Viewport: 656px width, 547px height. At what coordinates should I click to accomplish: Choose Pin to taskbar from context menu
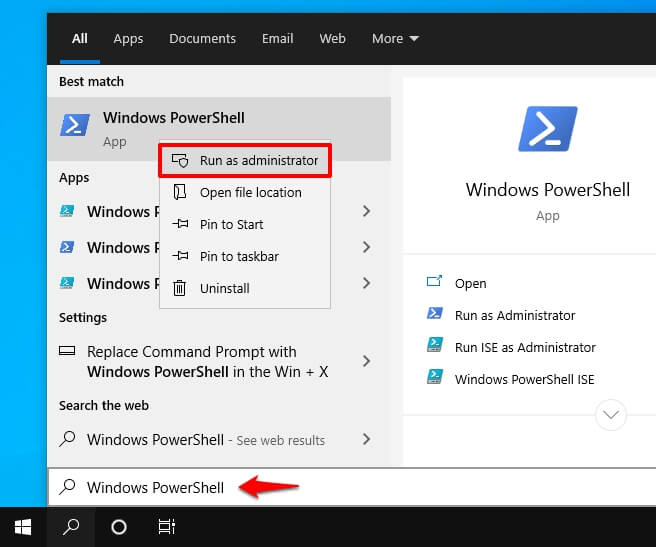pos(245,256)
